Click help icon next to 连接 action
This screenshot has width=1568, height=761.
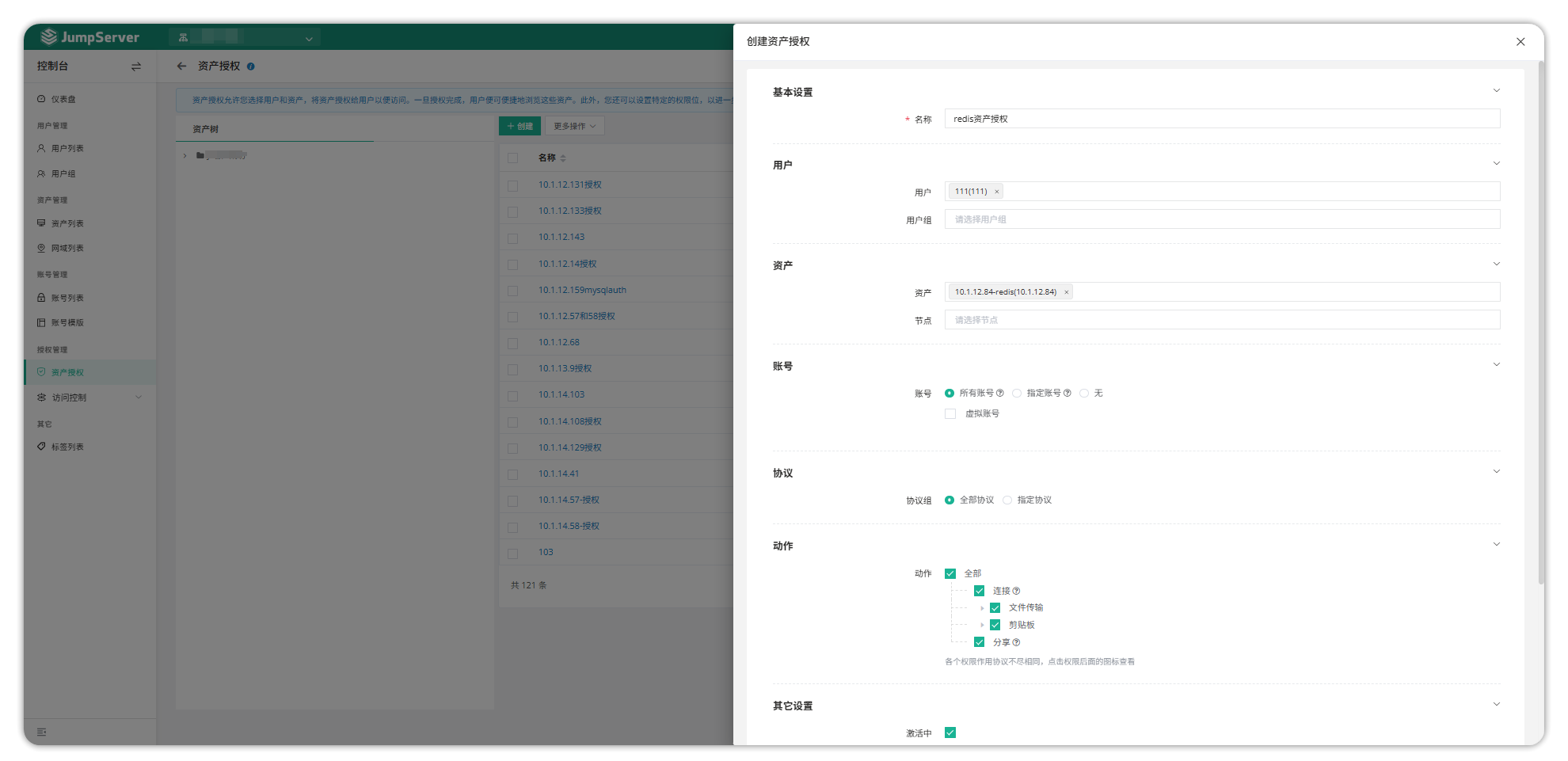pyautogui.click(x=1017, y=592)
